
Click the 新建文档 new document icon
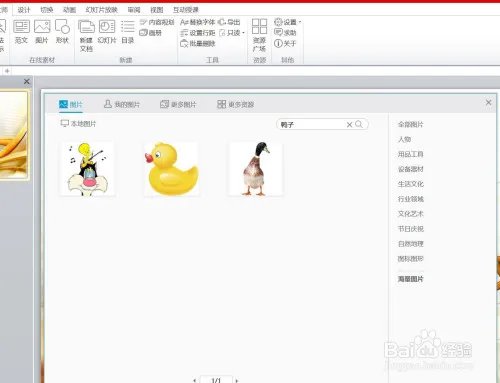point(86,36)
